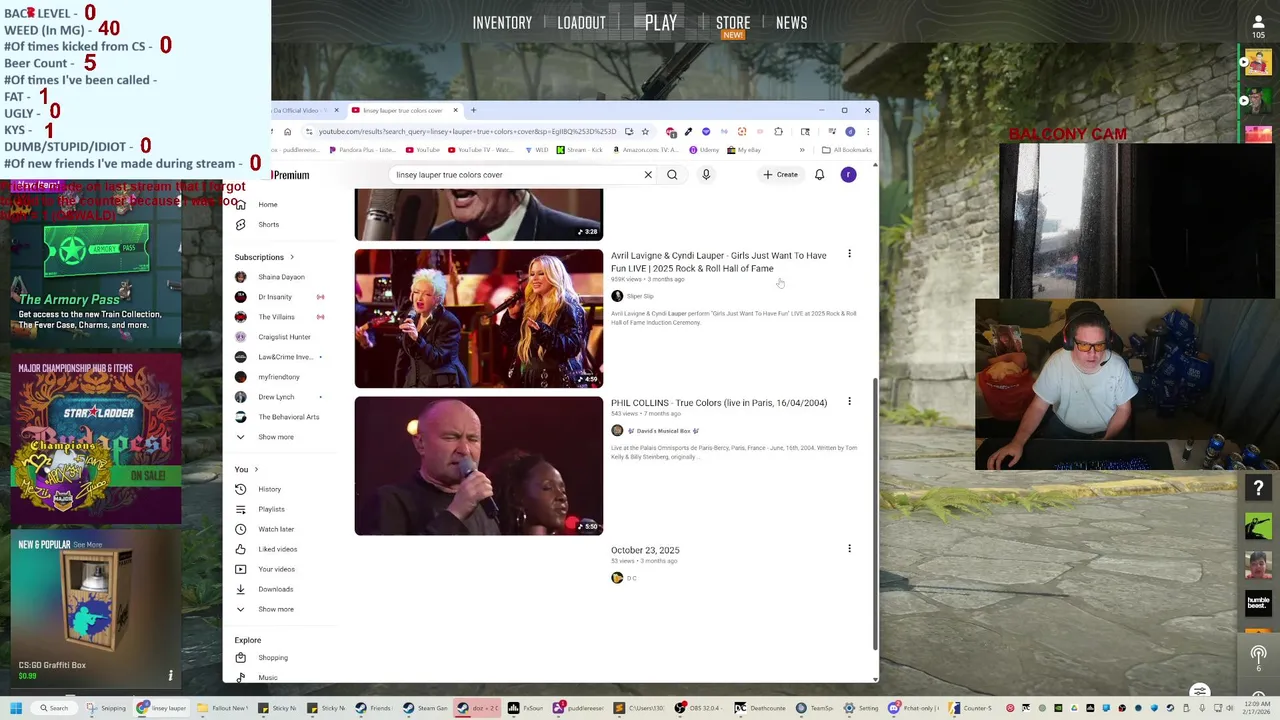This screenshot has height=720, width=1280.
Task: Open Avril Lavigne & Cyndi Lauper video title
Action: click(x=719, y=262)
